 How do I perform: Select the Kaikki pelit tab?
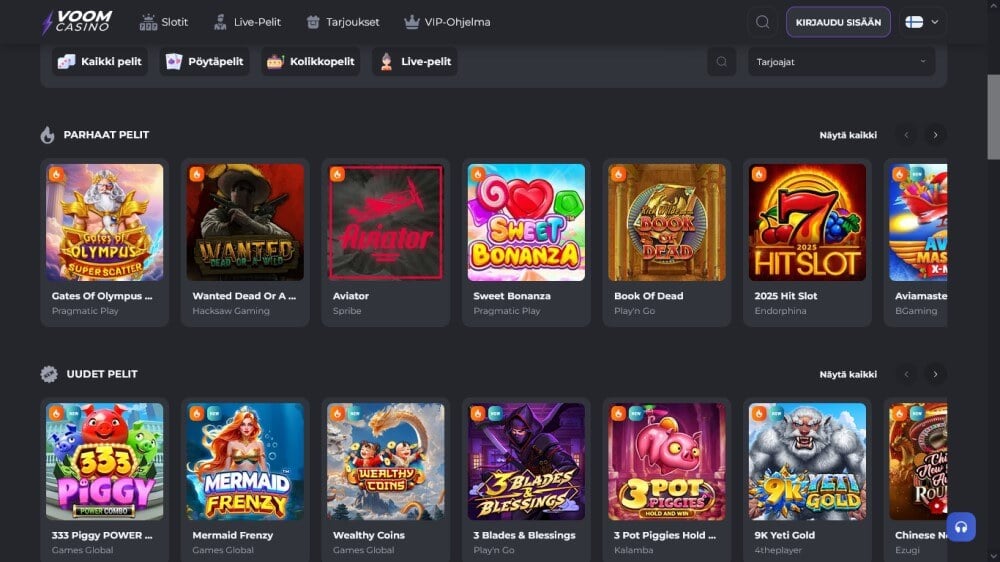pos(100,62)
